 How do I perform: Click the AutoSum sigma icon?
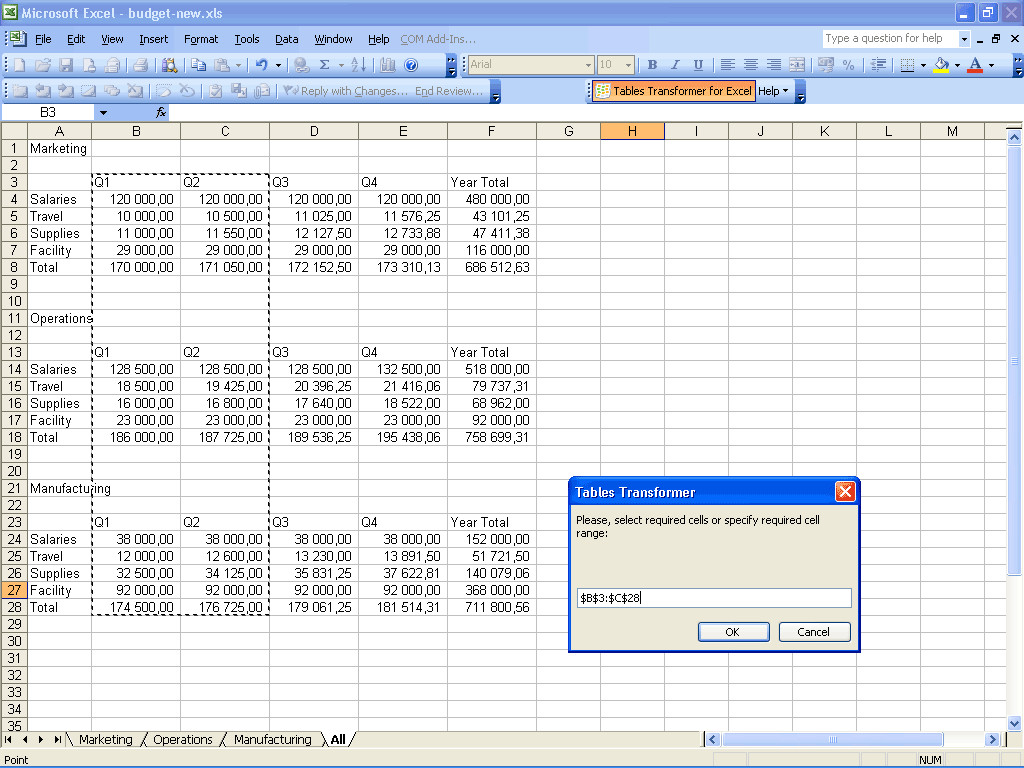[325, 65]
